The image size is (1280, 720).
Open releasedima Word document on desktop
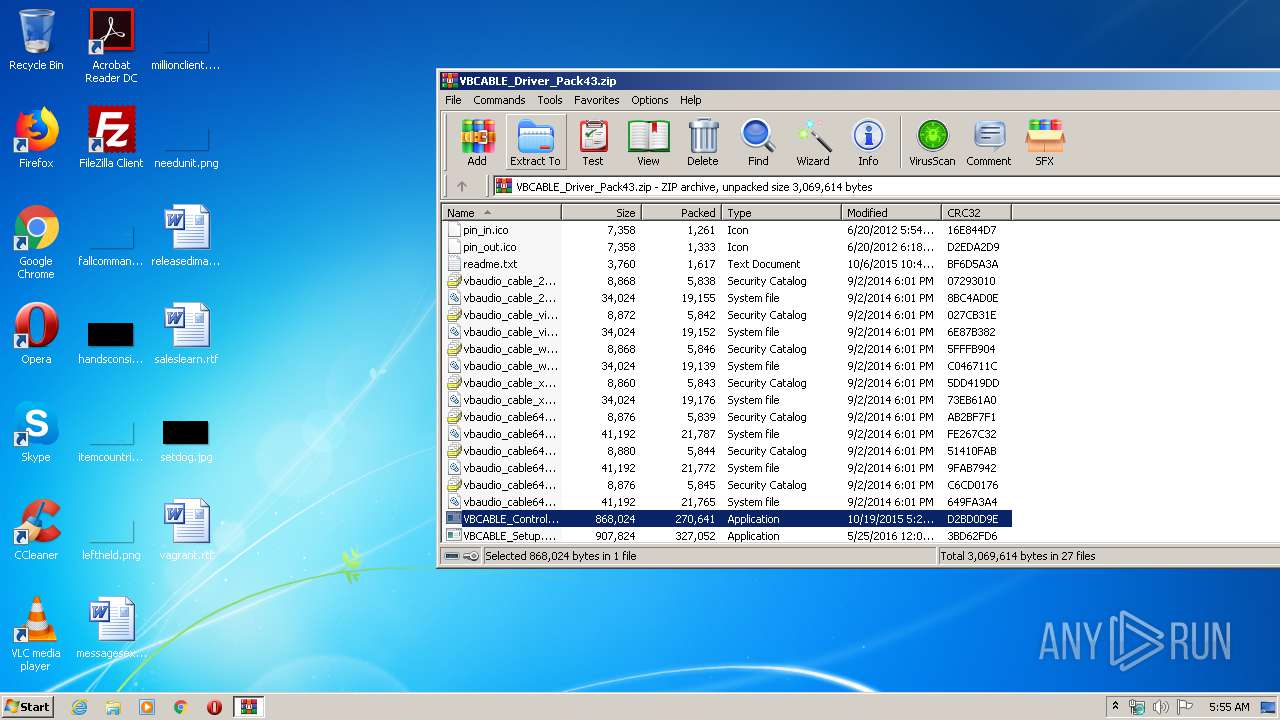186,236
